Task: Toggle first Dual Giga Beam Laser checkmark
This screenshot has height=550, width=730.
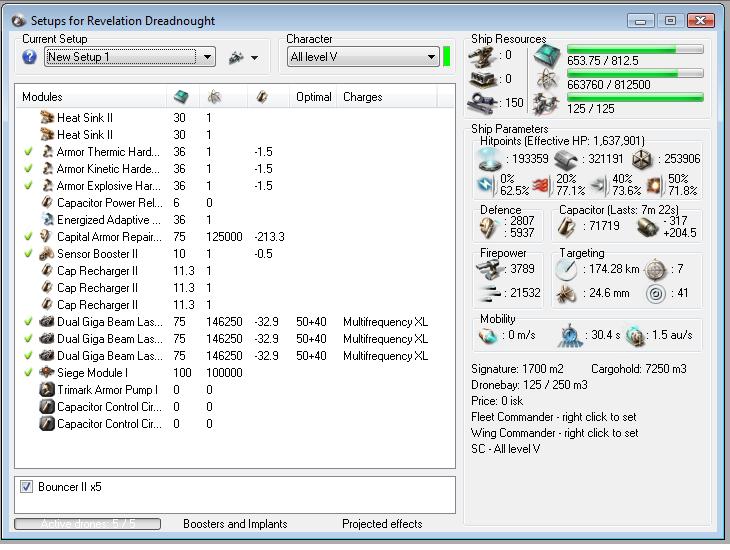Action: point(28,321)
